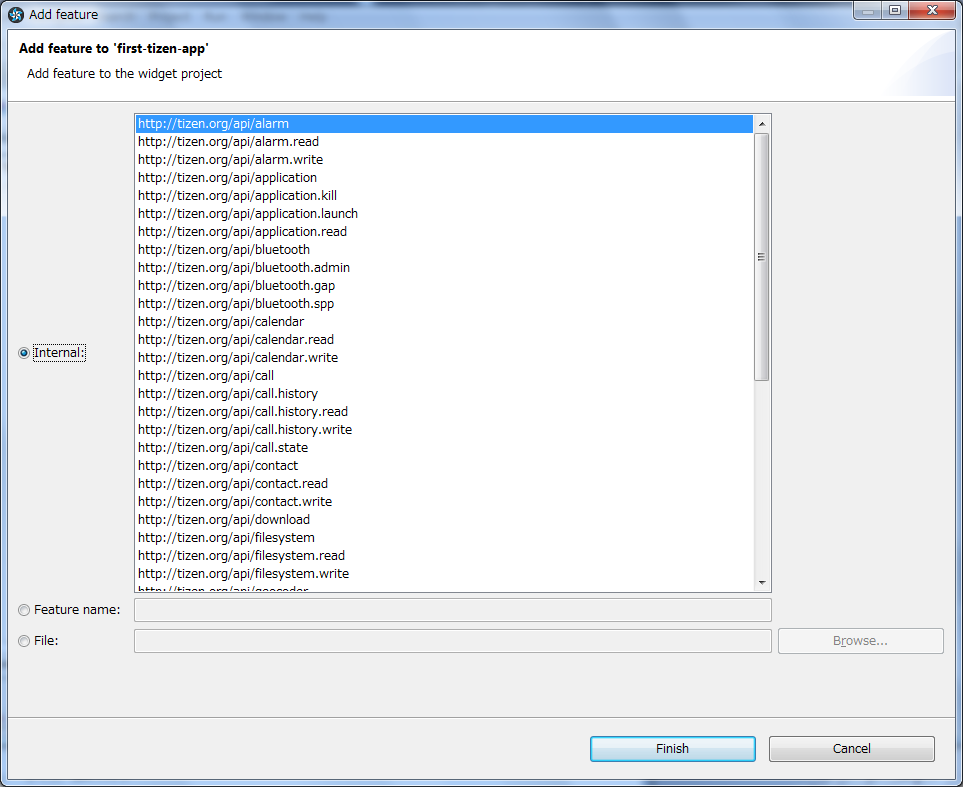Select http://tizen.org/api/calendar entry
This screenshot has height=787, width=963.
445,322
